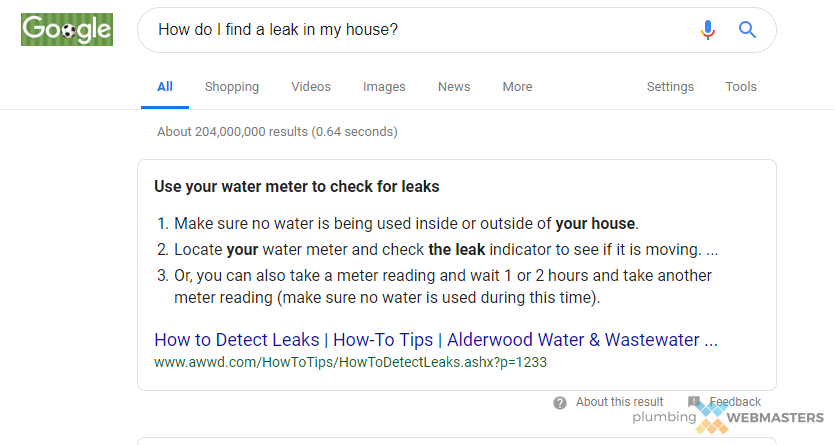Click the Google soccer doodle logo
This screenshot has height=445, width=834.
pyautogui.click(x=67, y=30)
